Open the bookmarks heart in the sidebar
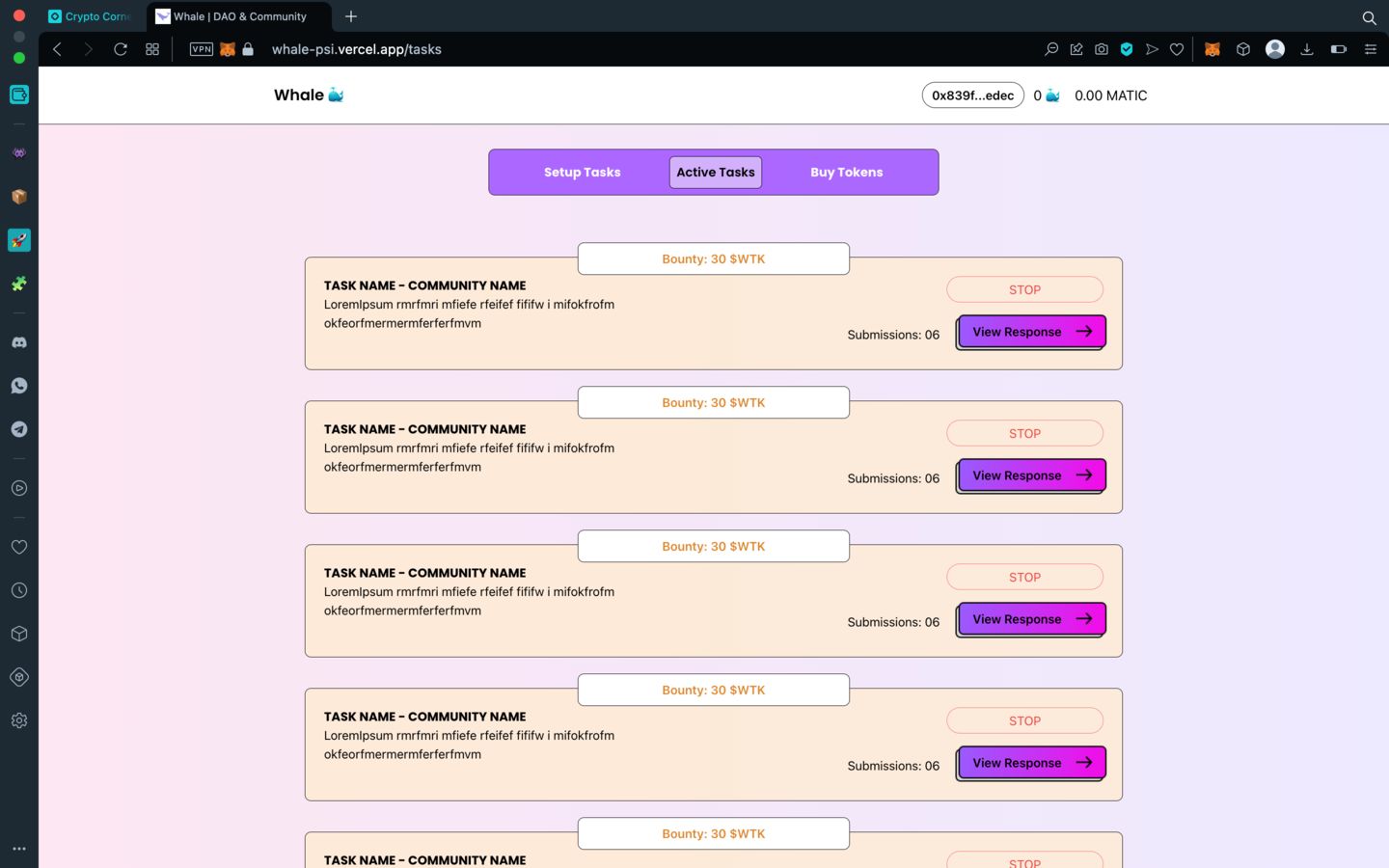Viewport: 1389px width, 868px height. click(x=19, y=547)
